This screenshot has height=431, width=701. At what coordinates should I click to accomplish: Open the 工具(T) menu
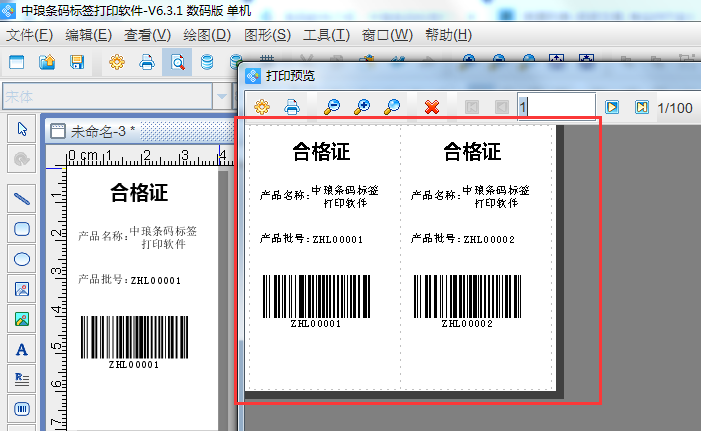[326, 35]
